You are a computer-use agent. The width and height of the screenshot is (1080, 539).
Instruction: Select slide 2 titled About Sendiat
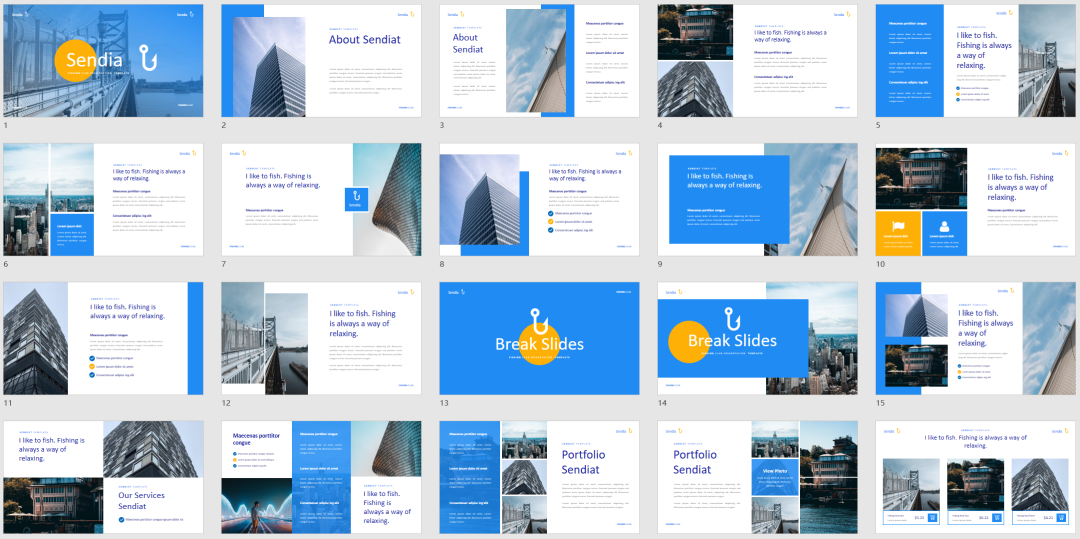point(321,61)
